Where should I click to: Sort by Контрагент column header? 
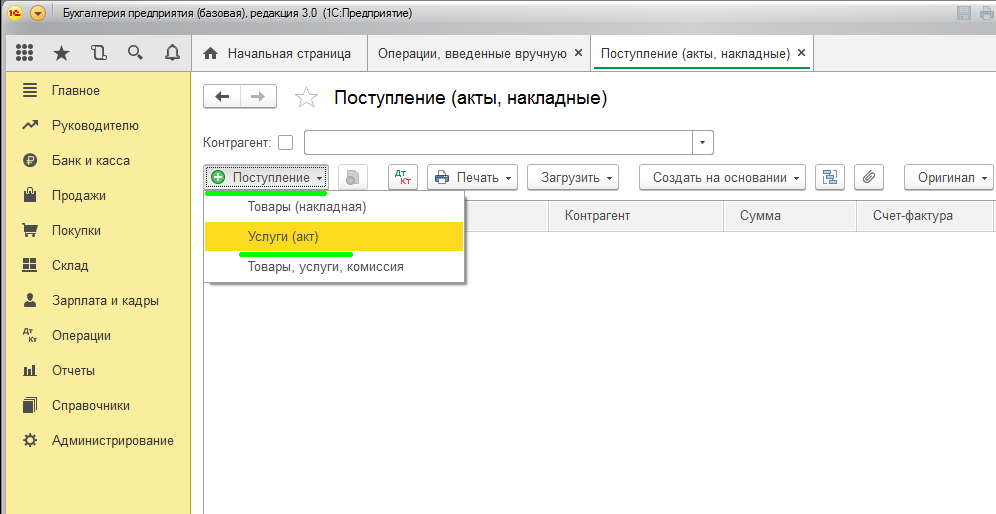pyautogui.click(x=636, y=215)
